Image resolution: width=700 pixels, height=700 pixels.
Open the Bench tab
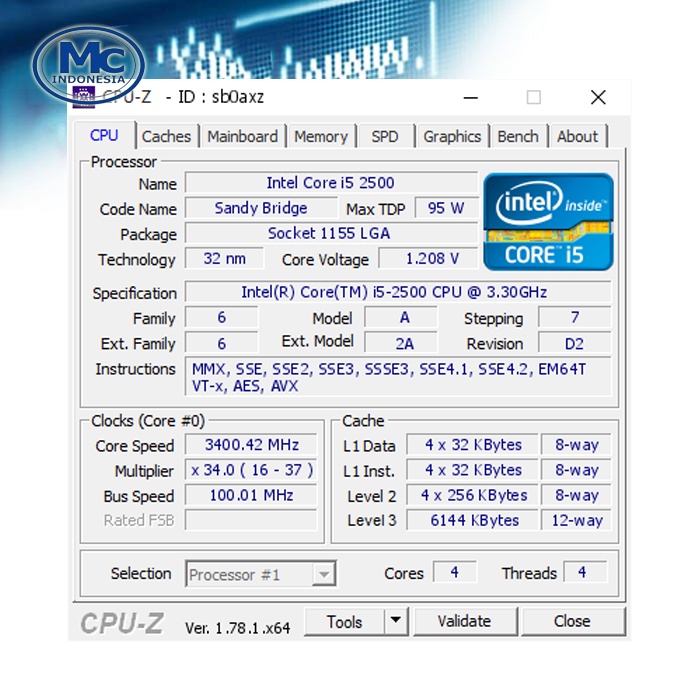coord(518,137)
